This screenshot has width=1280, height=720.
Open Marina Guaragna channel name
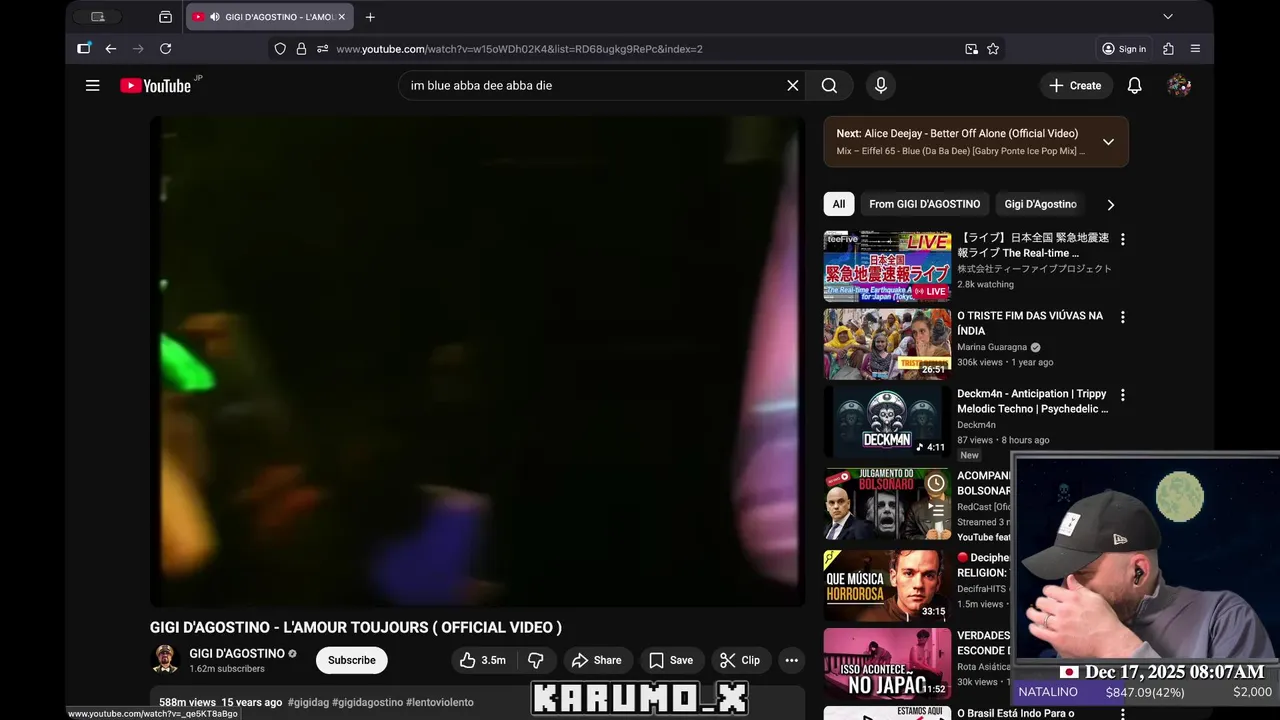point(991,347)
